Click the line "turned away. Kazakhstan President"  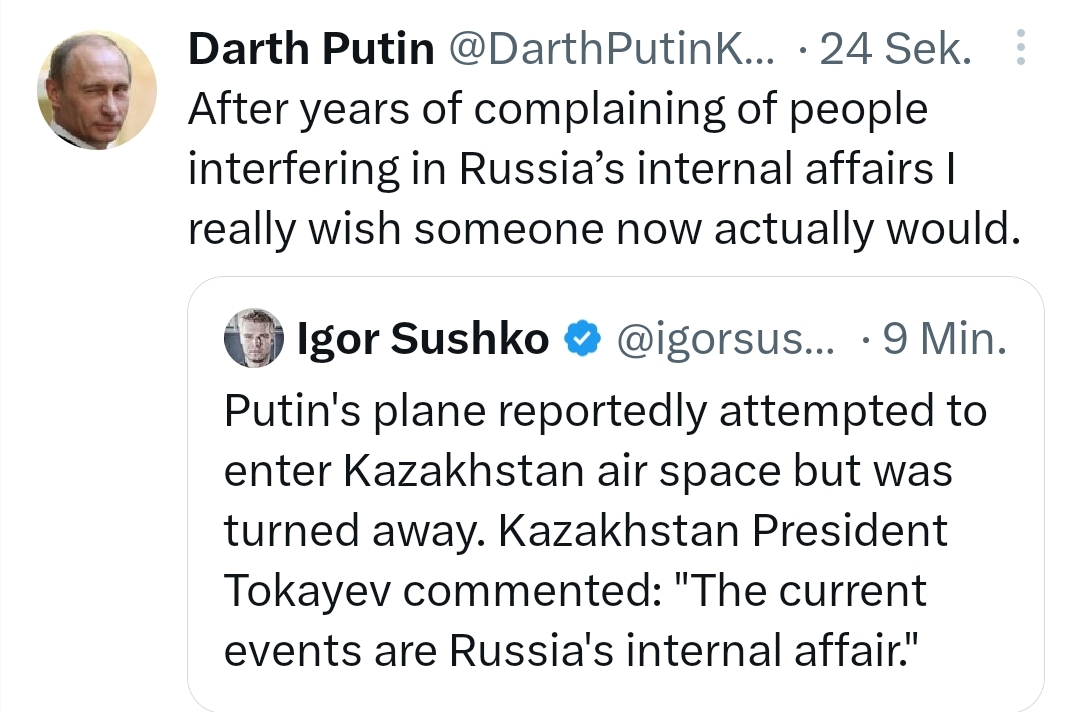point(585,531)
